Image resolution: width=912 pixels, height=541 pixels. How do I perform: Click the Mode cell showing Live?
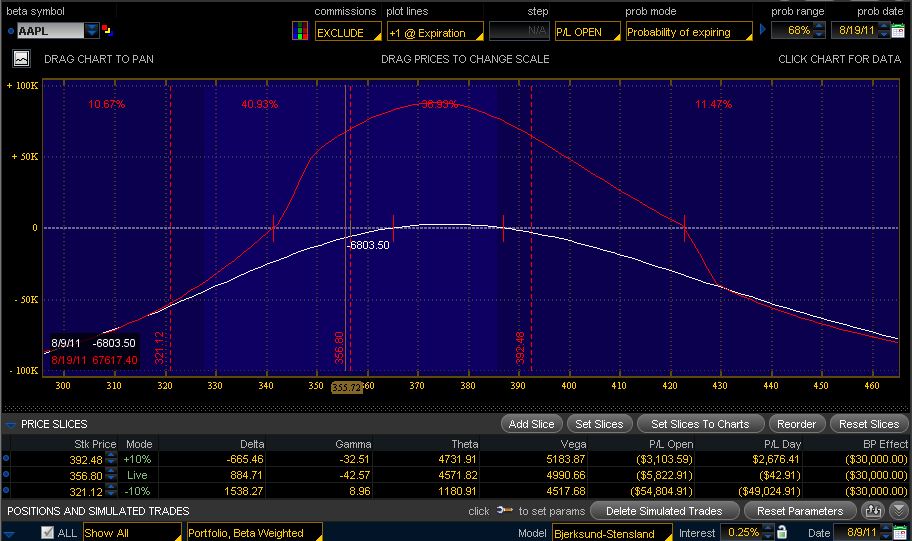click(x=137, y=475)
